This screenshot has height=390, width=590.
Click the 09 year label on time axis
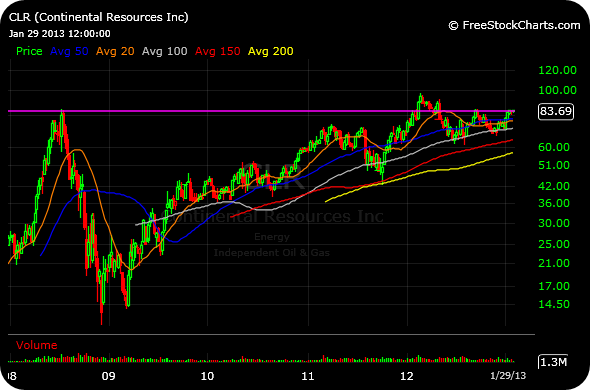109,376
